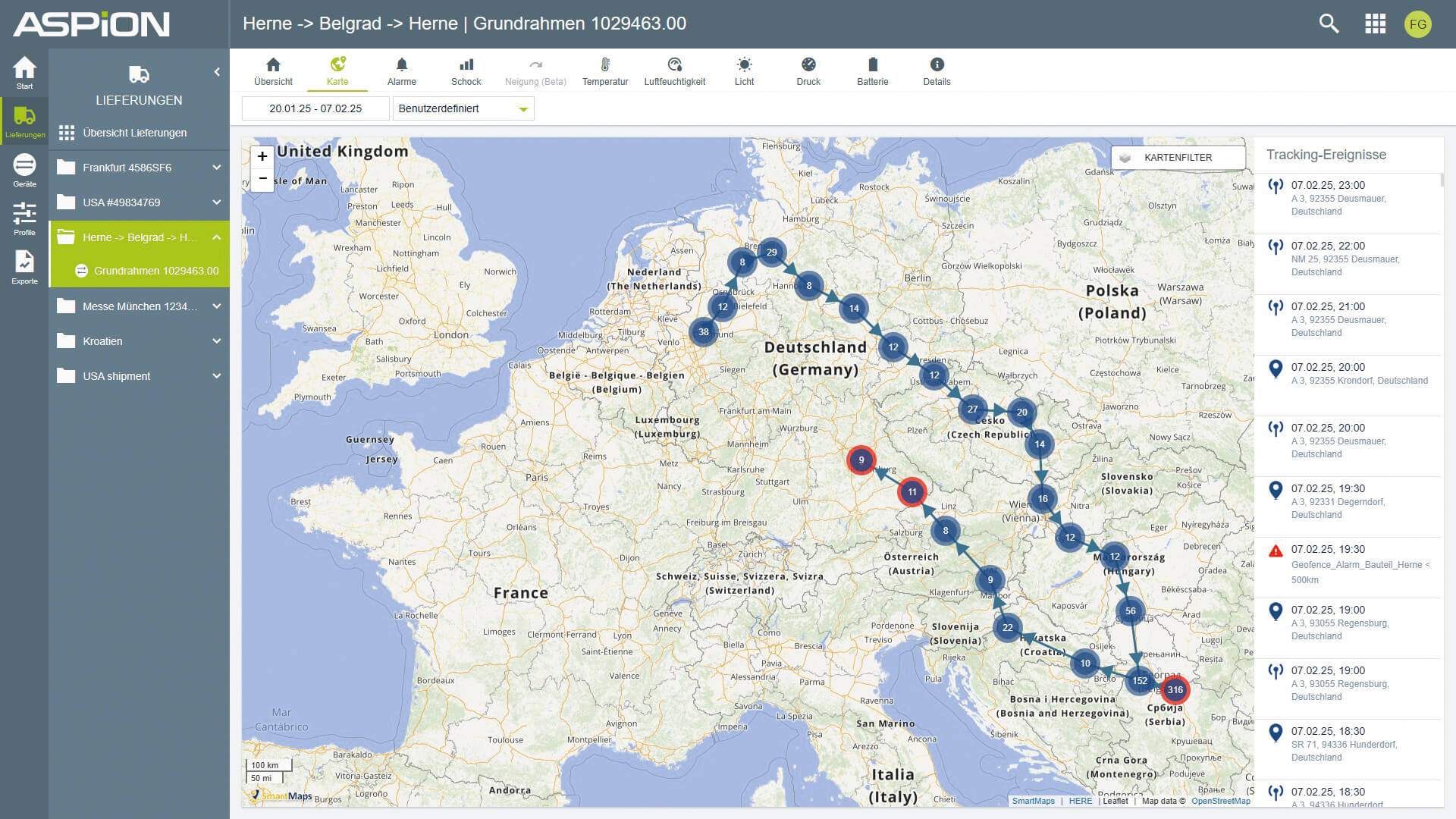
Task: Open the Druck pressure view
Action: click(808, 71)
